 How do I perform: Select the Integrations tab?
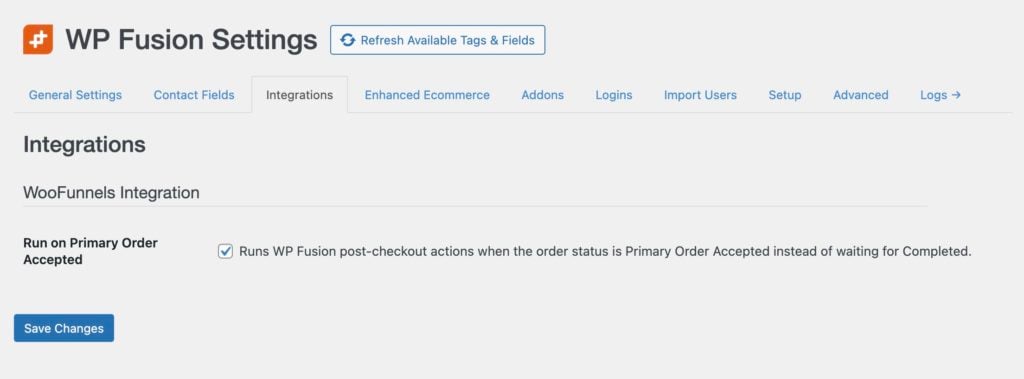(299, 95)
